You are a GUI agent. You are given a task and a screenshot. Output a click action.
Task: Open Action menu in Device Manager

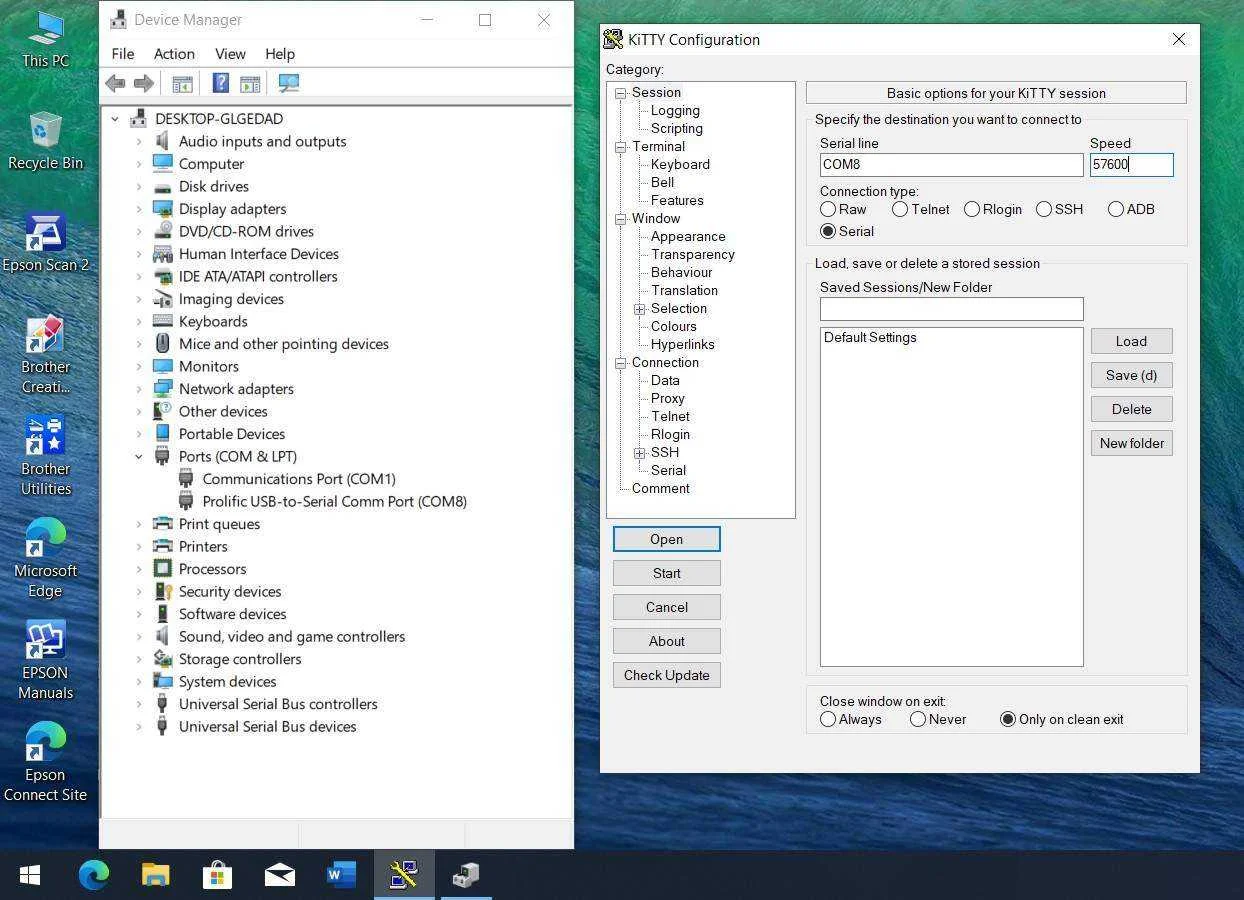174,54
